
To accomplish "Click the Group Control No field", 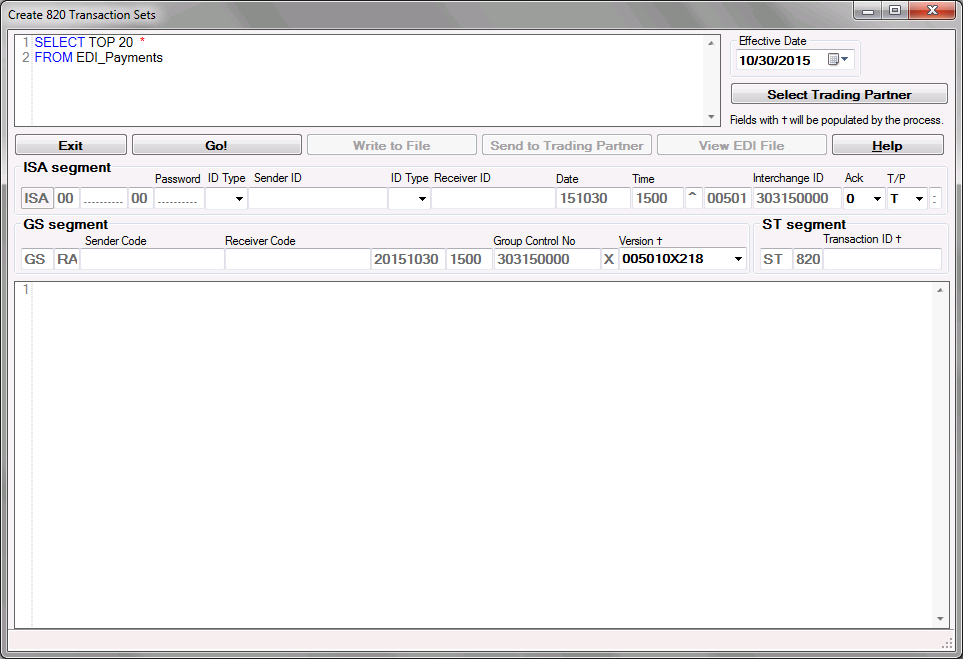I will 545,260.
